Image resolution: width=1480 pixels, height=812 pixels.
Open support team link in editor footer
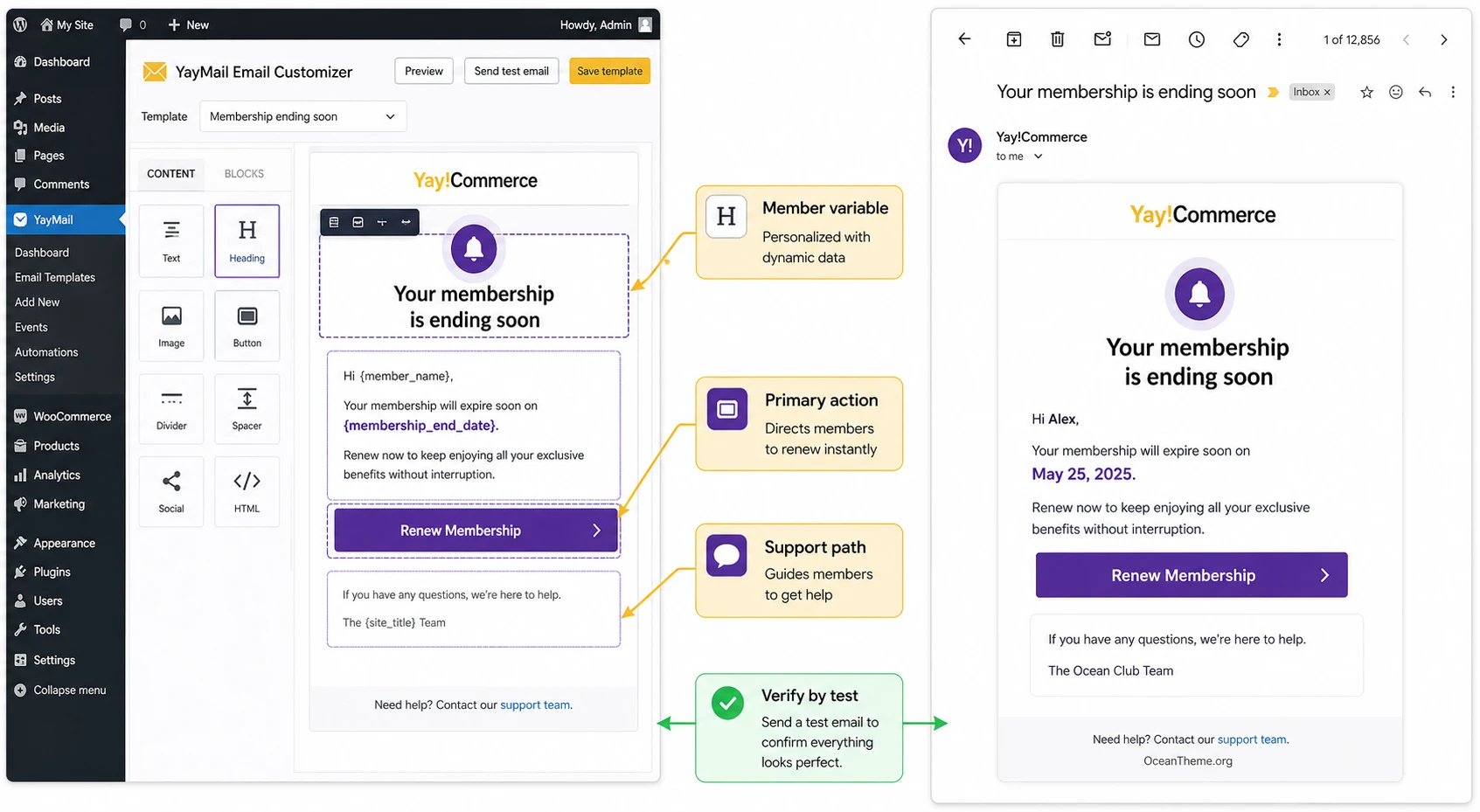pyautogui.click(x=535, y=704)
